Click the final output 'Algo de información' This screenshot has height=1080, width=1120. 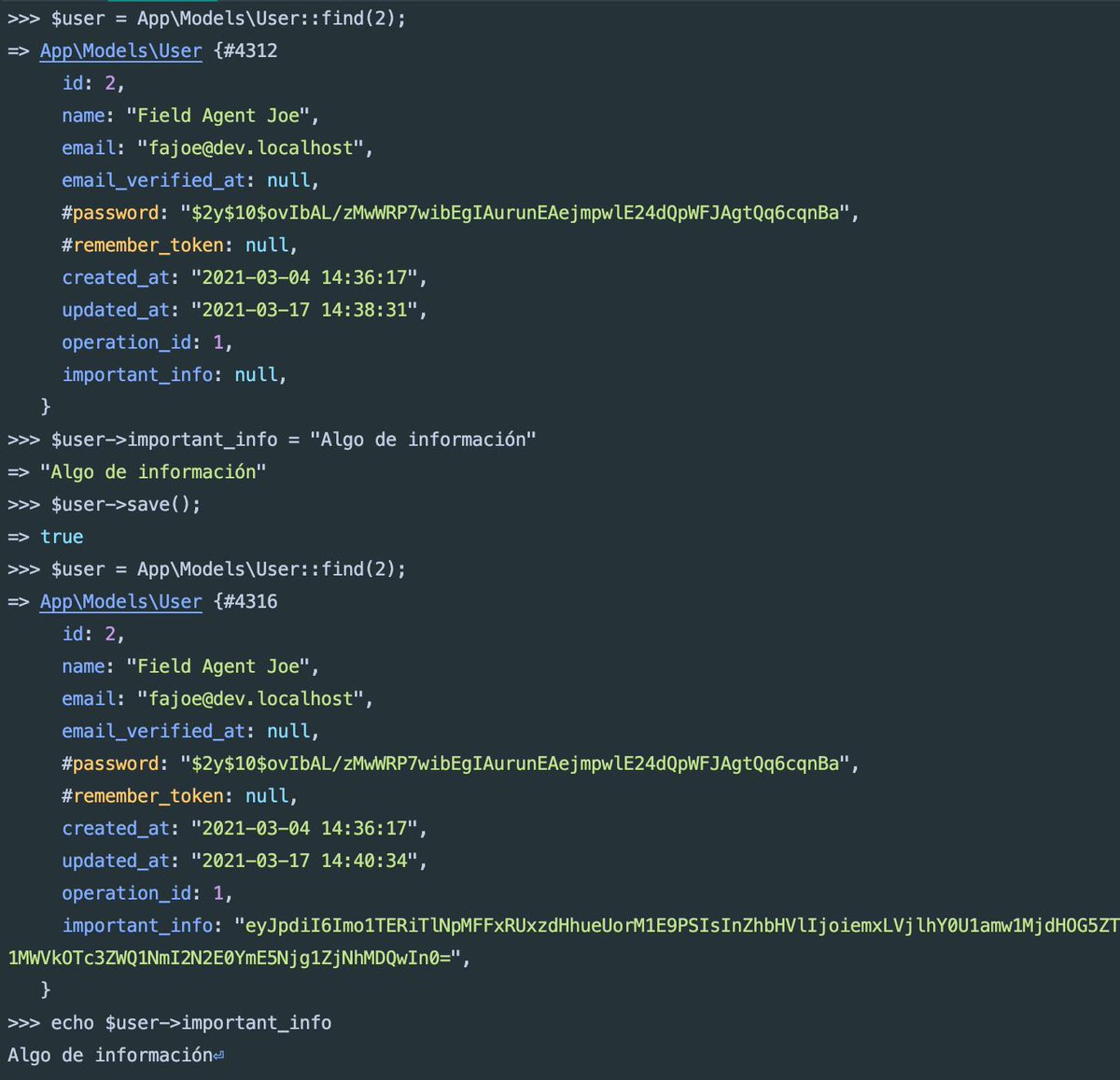[x=110, y=1056]
